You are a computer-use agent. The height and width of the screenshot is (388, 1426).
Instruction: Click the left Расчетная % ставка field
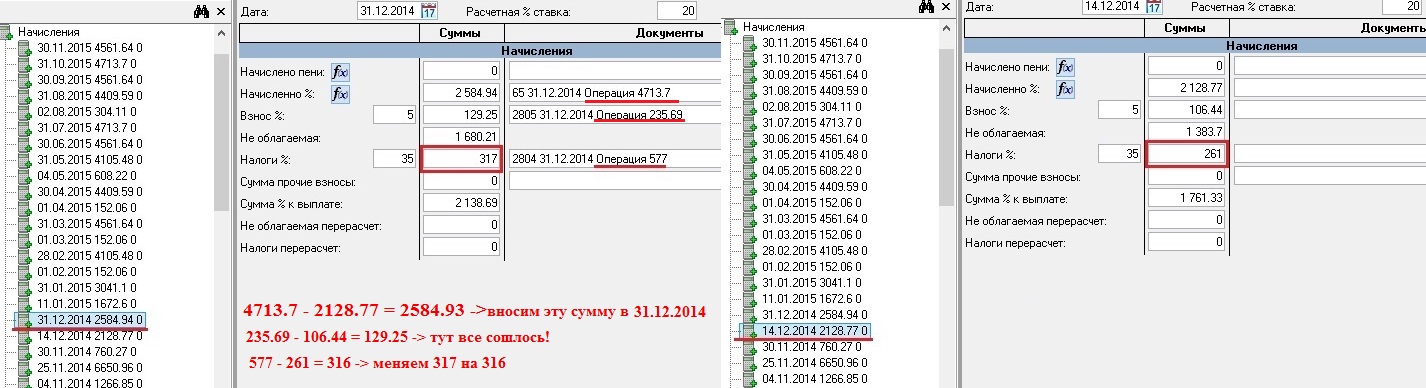(677, 12)
